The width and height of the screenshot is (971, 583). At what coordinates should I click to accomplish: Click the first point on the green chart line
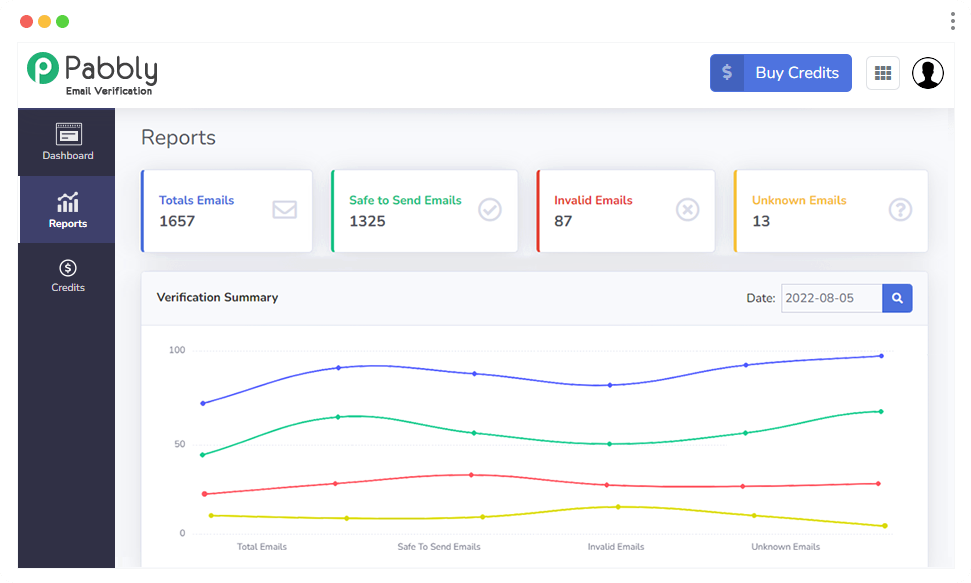(x=203, y=455)
